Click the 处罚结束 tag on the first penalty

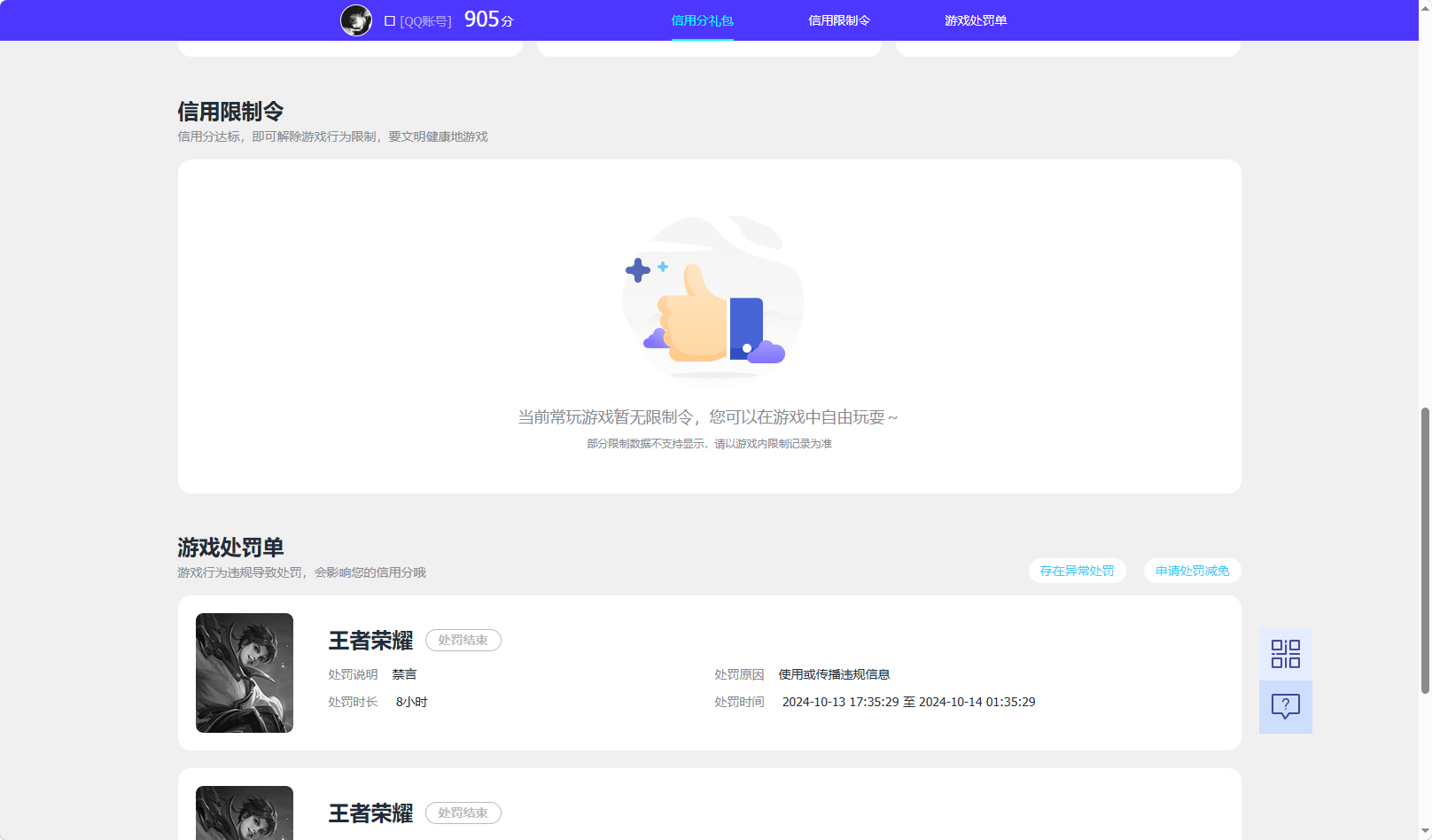click(463, 640)
